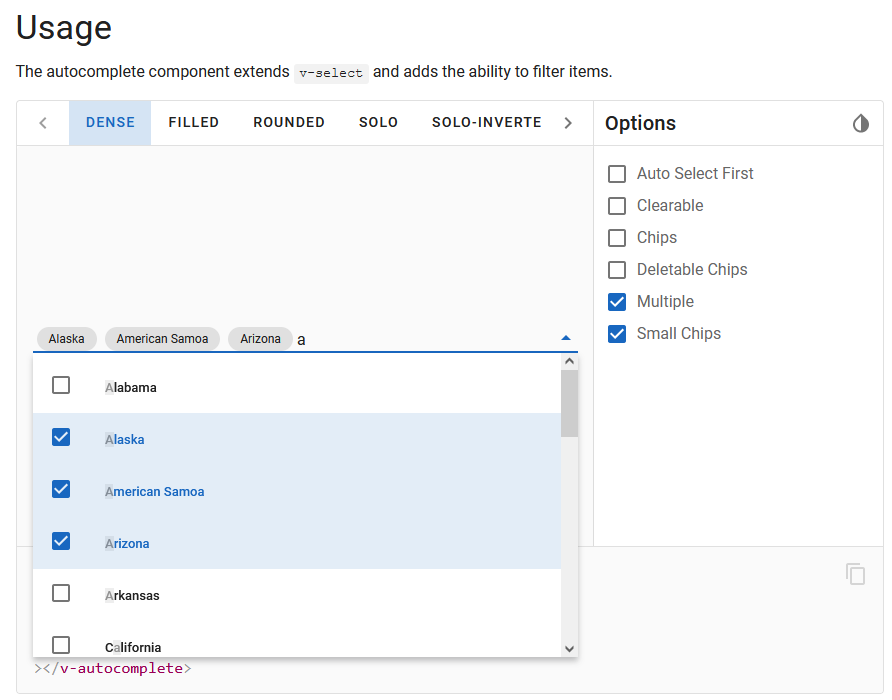The width and height of the screenshot is (892, 700).
Task: Click the Alaska chip
Action: coord(66,338)
